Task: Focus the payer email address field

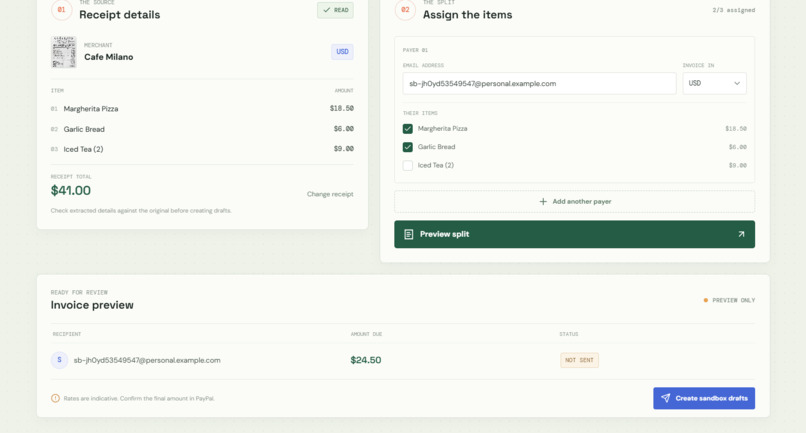Action: coord(539,83)
